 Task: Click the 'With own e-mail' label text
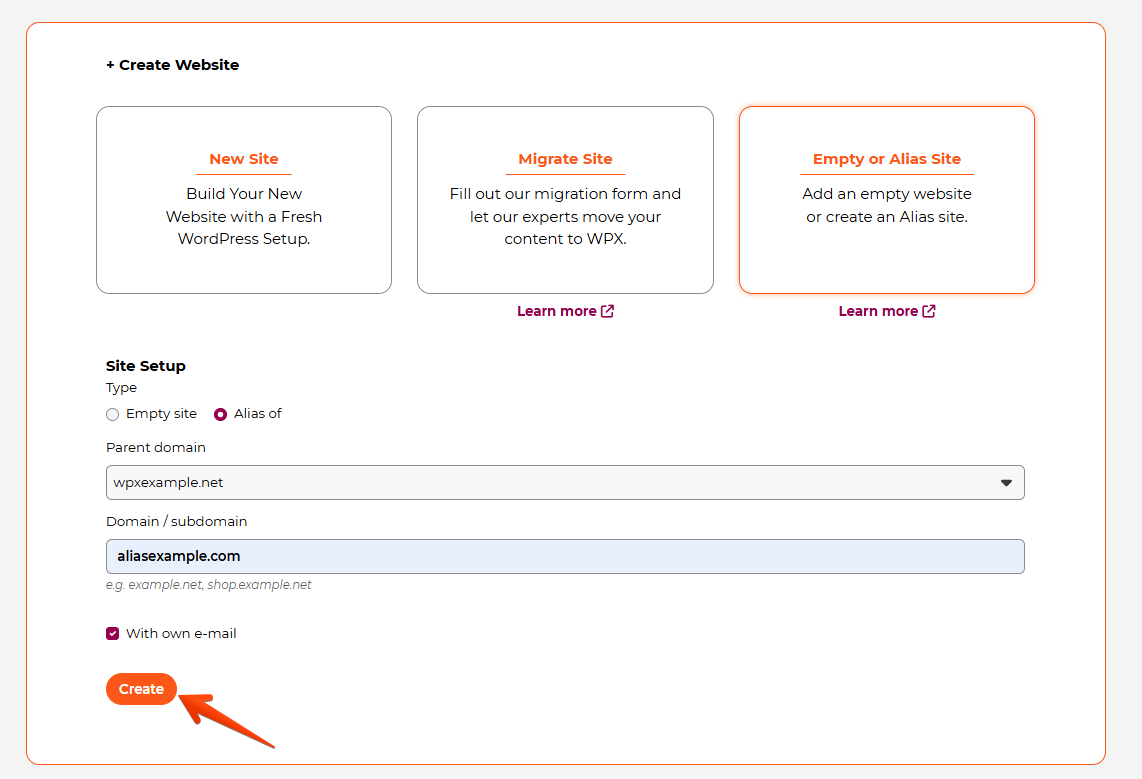(x=181, y=633)
